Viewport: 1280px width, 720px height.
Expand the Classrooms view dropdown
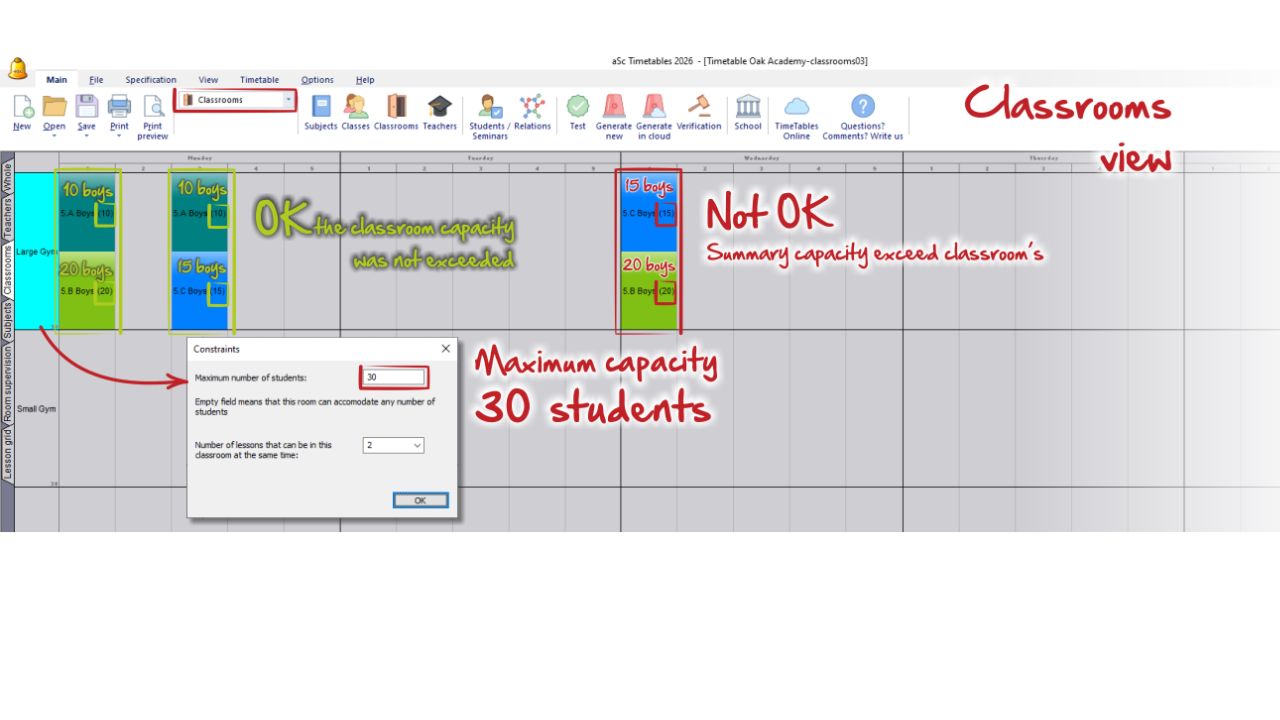(289, 100)
